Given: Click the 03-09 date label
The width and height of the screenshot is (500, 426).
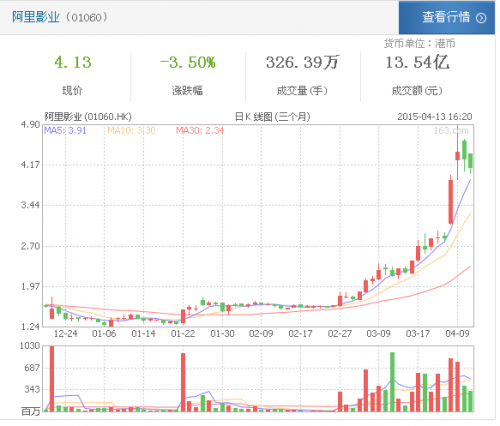Looking at the screenshot, I should coord(379,334).
